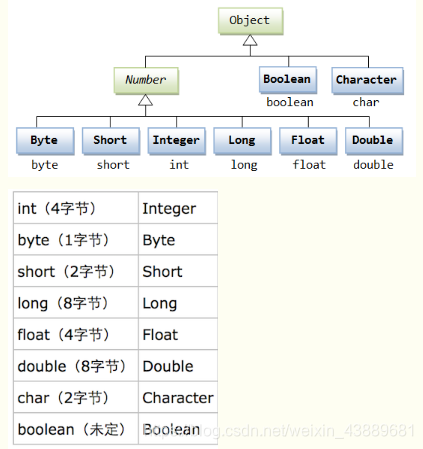Select table cell 'long（8字节）'

click(76, 302)
